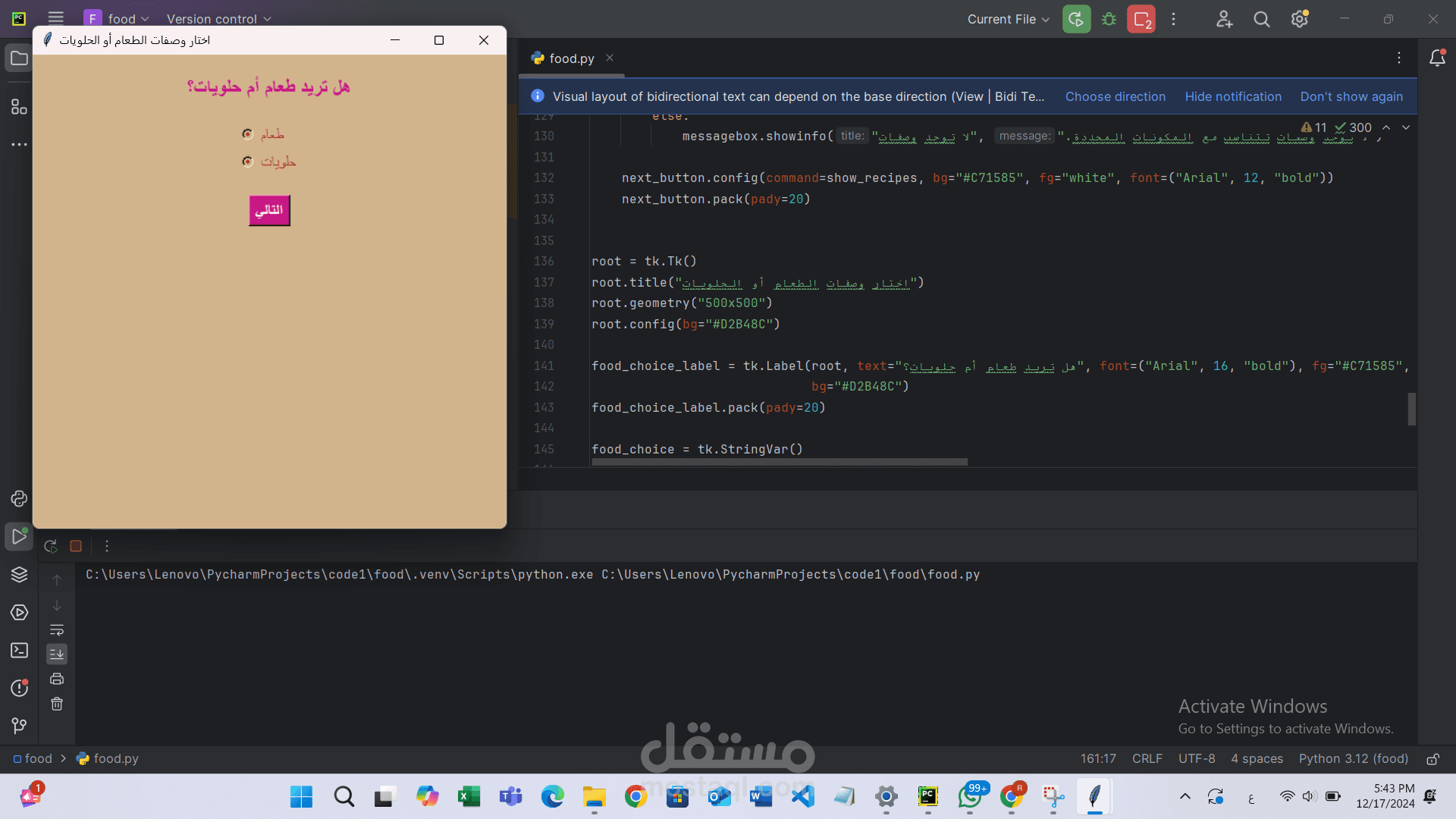Expand the Current File run configuration dropdown
1456x819 pixels.
[x=1008, y=19]
